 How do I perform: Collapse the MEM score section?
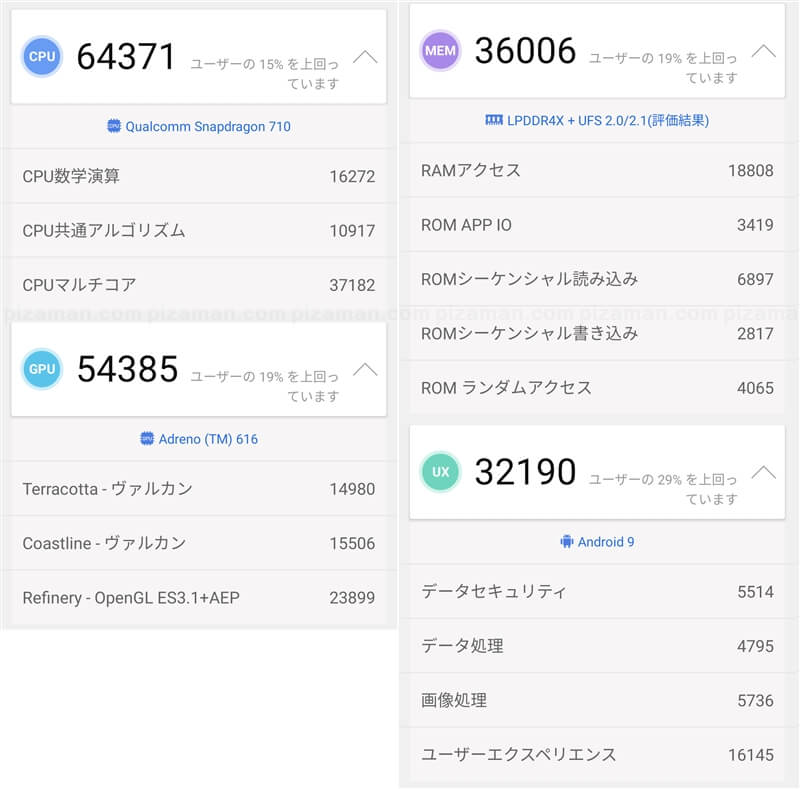pos(763,51)
